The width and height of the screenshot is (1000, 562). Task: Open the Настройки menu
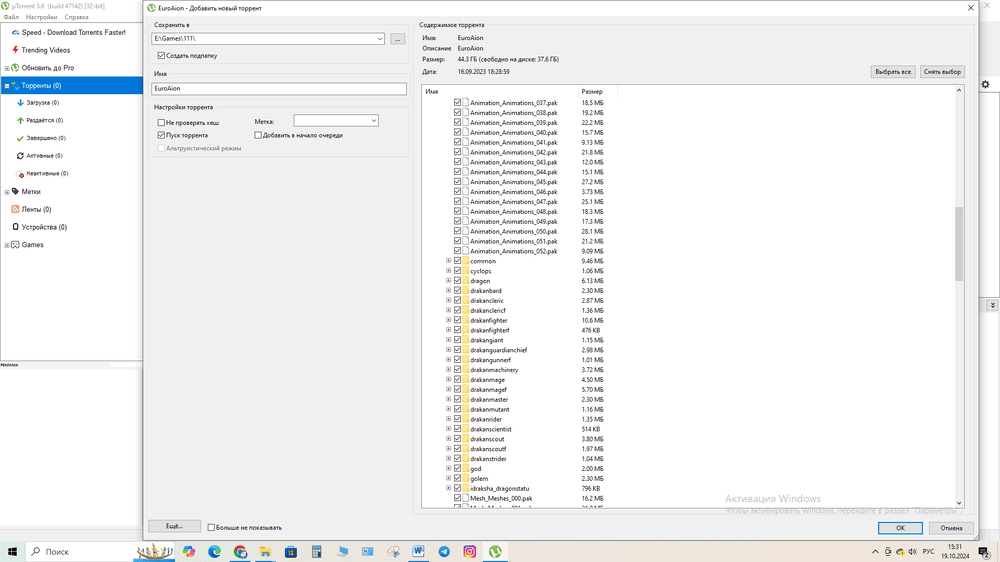[41, 17]
